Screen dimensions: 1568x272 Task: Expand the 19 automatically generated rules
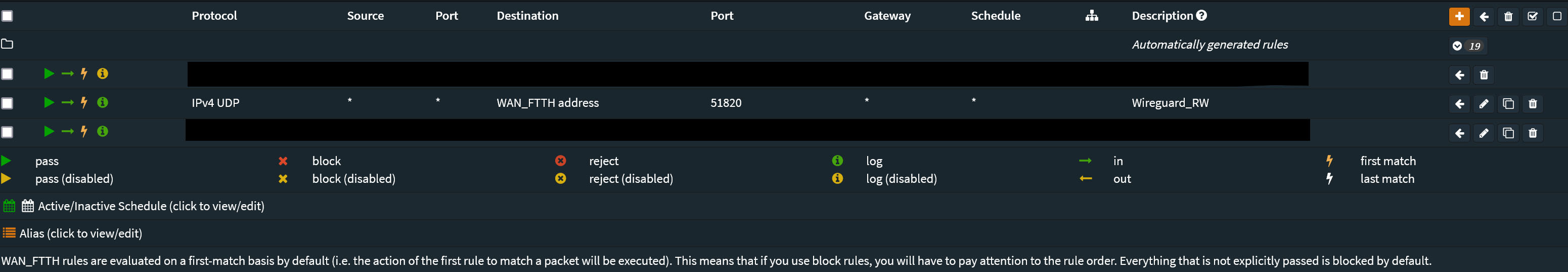[x=1457, y=46]
